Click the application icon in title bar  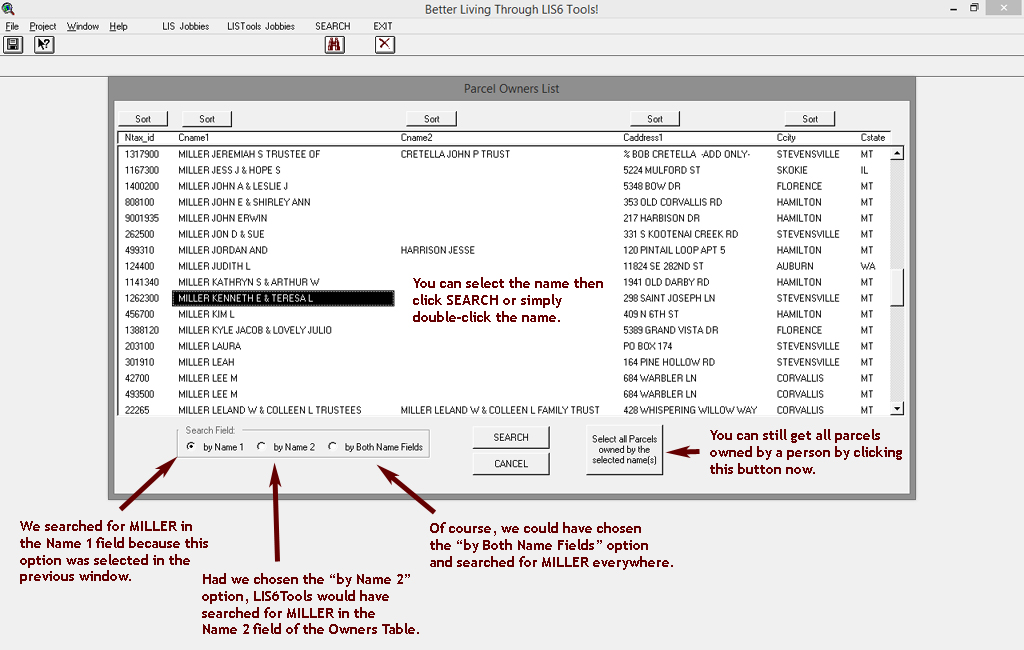pos(8,8)
